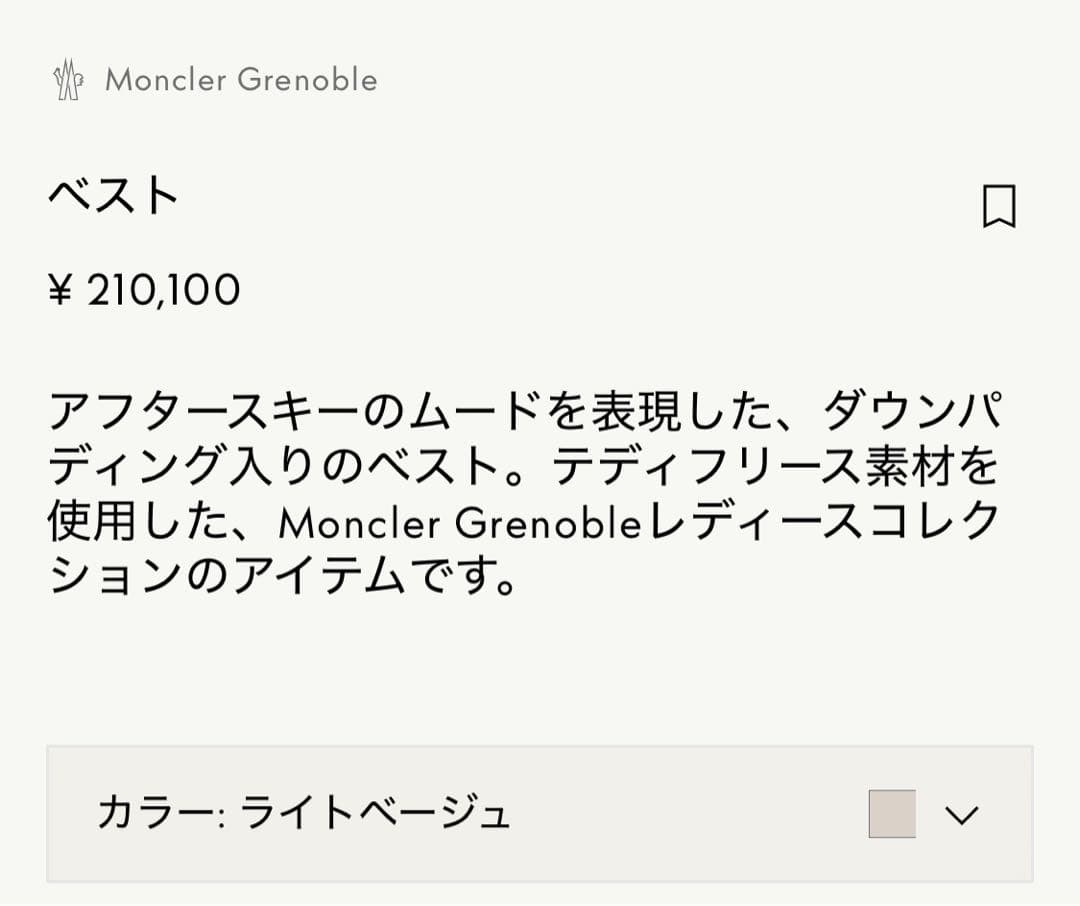Open the Moncler Grenoble brand page
The image size is (1080, 906).
pos(243,80)
